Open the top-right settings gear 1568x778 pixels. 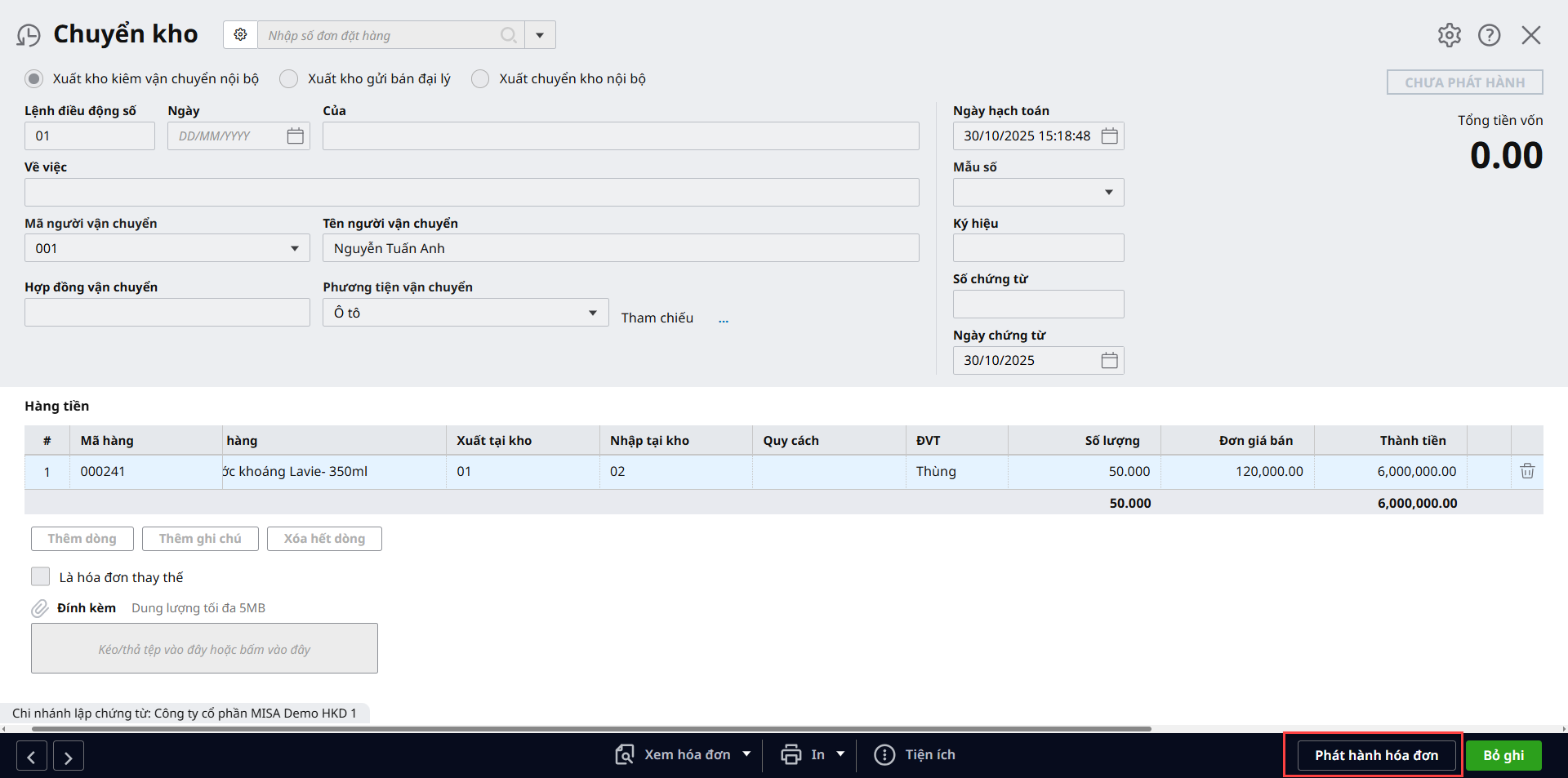tap(1449, 35)
